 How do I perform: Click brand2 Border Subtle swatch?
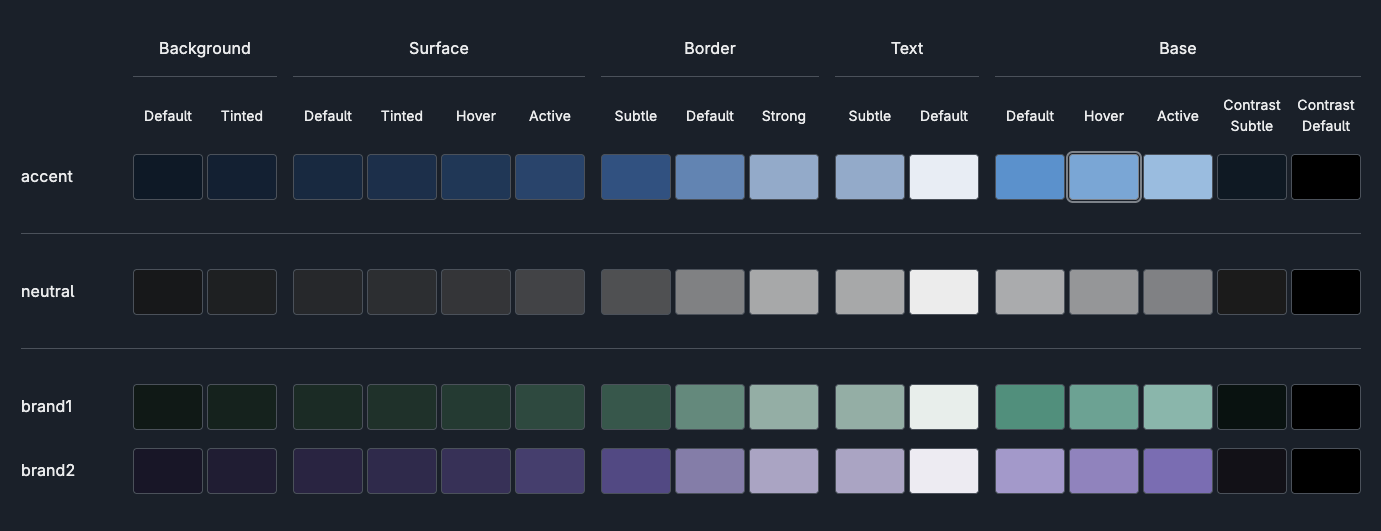pyautogui.click(x=636, y=471)
